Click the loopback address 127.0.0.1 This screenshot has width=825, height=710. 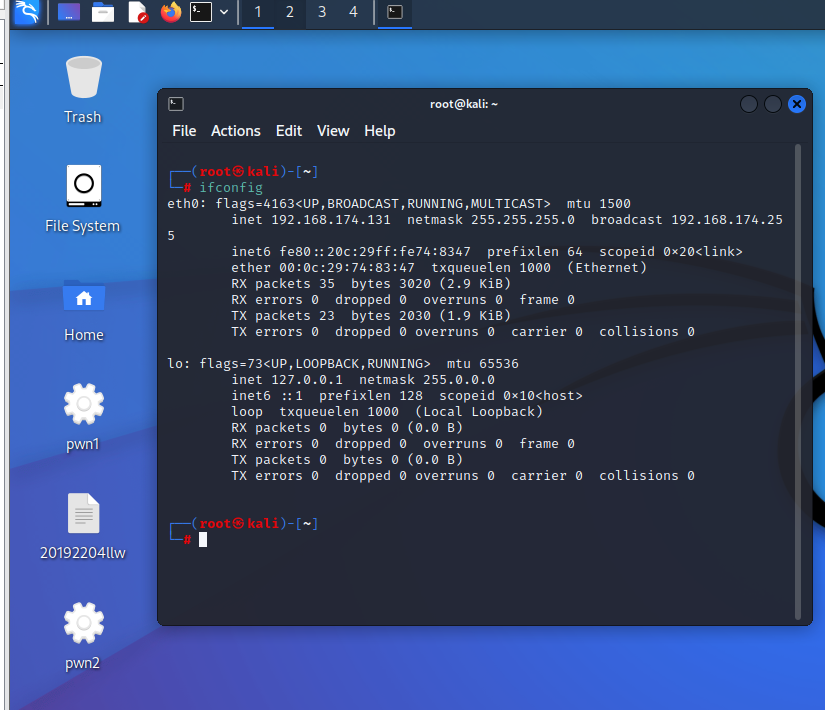(x=307, y=380)
